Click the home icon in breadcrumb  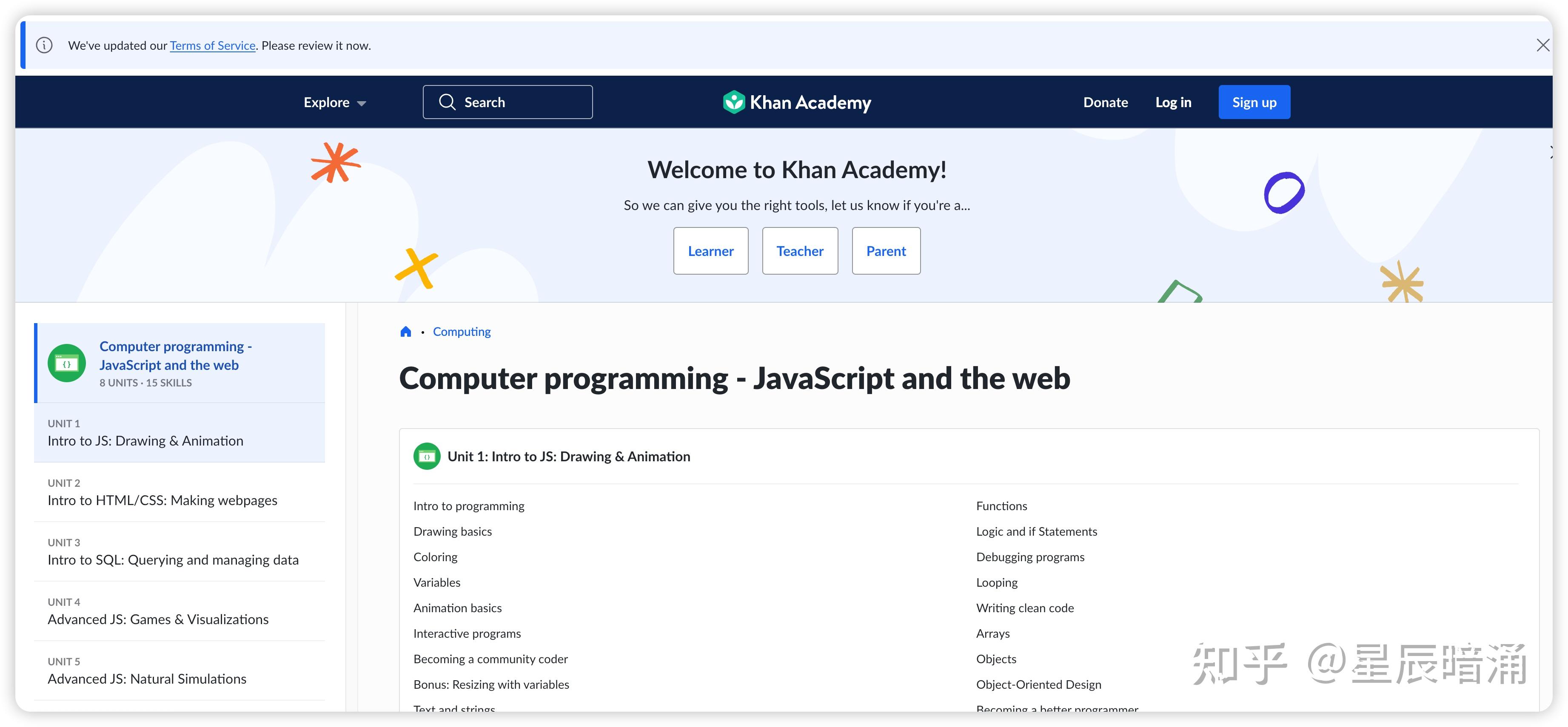[x=405, y=332]
